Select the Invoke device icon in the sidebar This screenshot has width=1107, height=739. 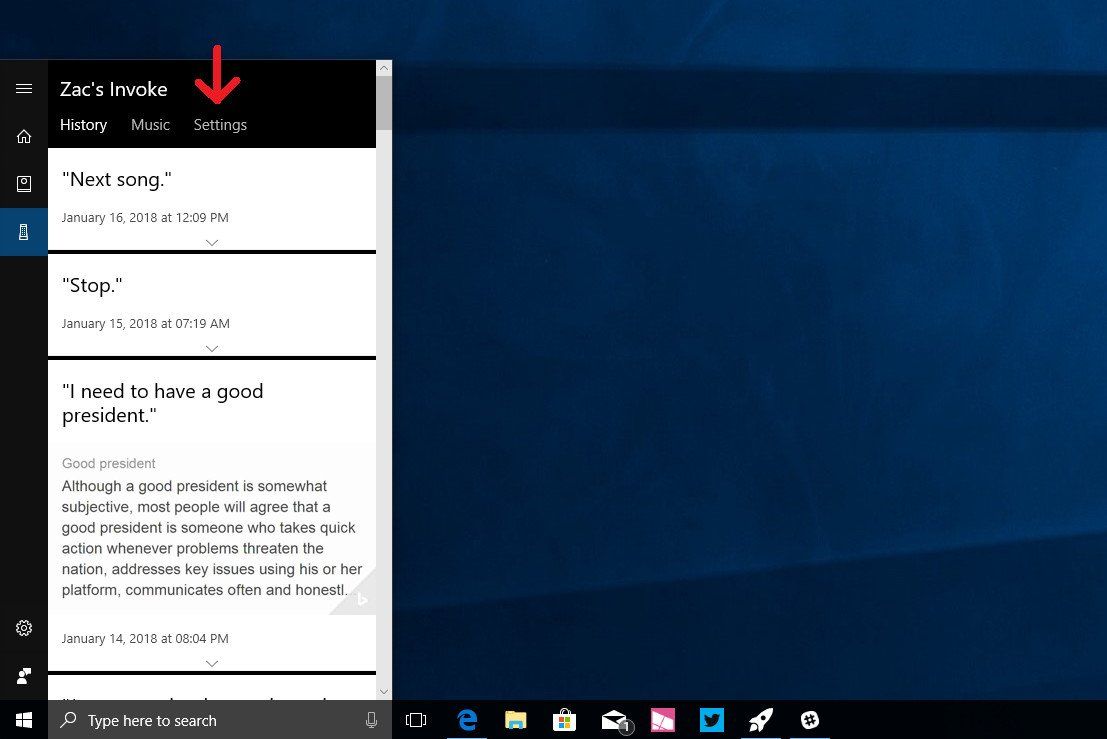click(24, 231)
